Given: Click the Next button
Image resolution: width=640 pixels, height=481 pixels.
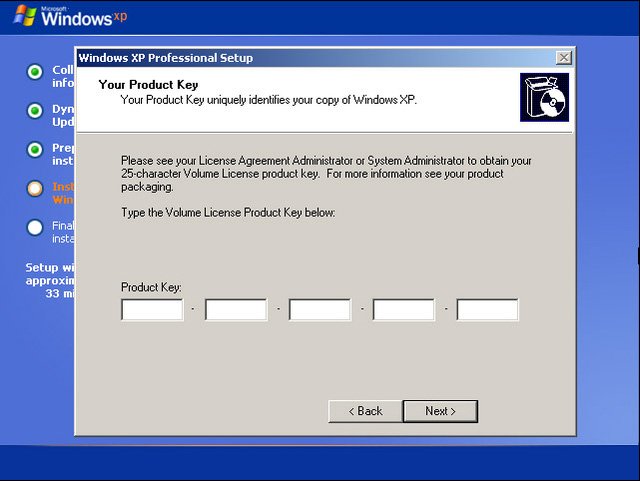Looking at the screenshot, I should tap(440, 411).
